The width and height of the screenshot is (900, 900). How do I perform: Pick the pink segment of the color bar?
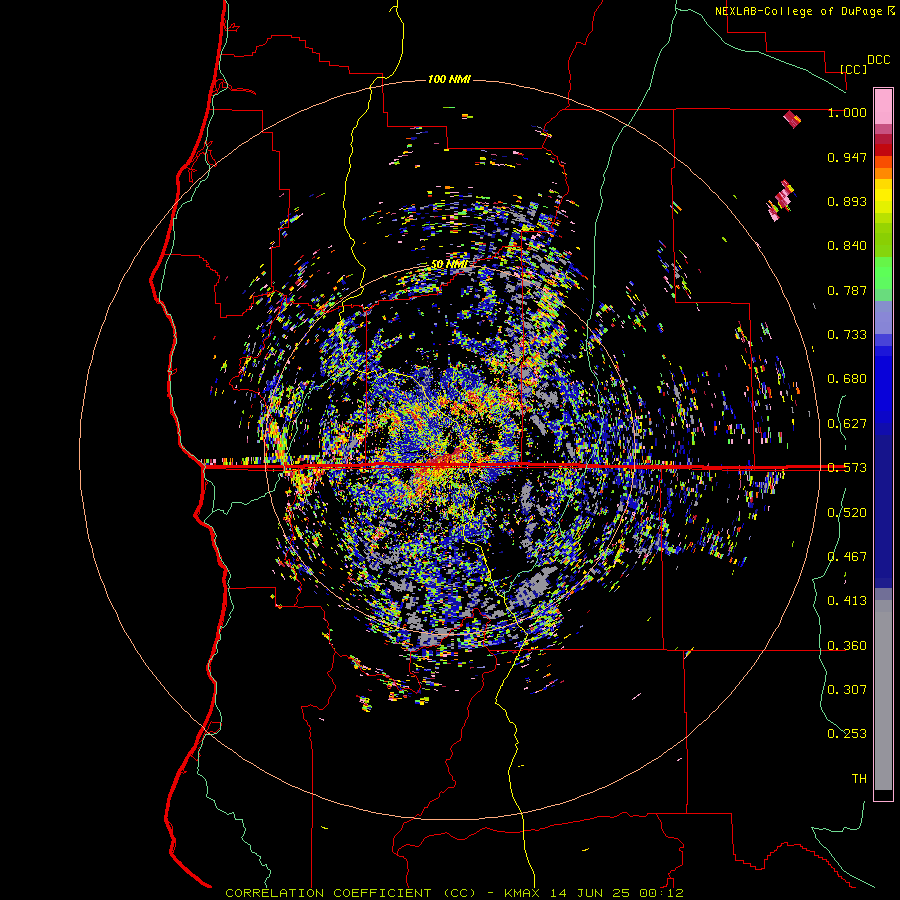click(883, 106)
